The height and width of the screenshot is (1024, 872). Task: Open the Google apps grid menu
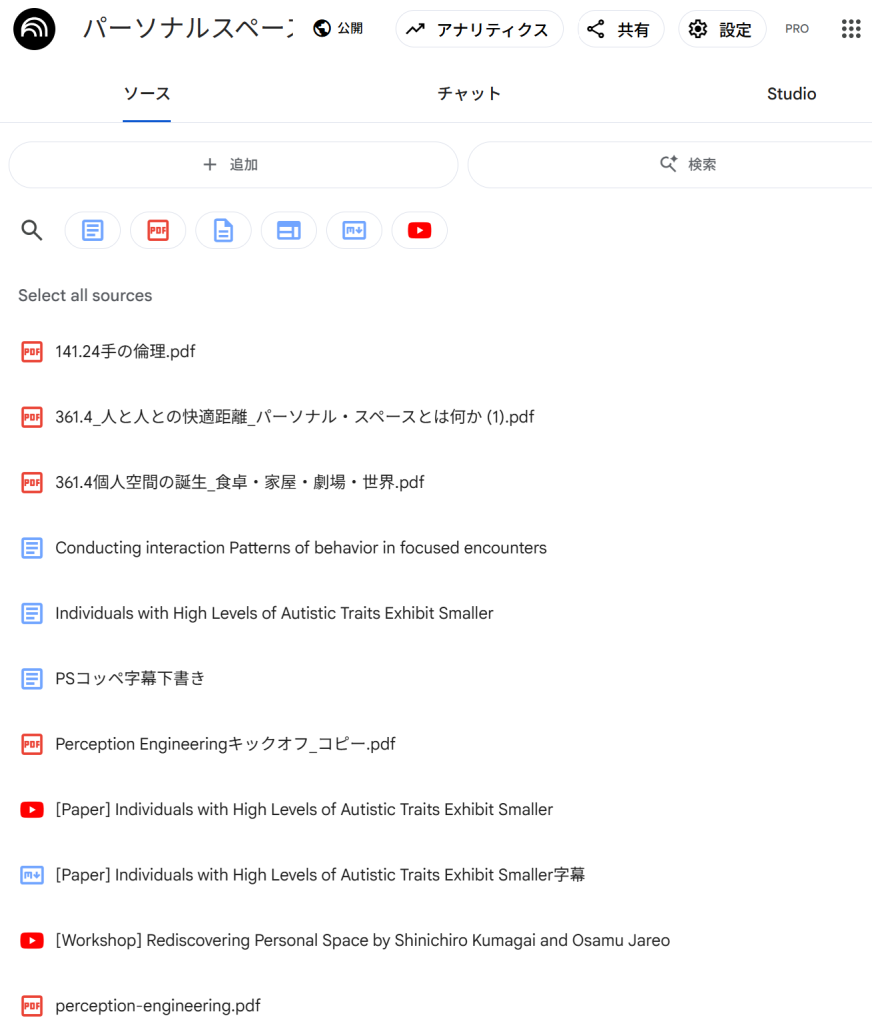click(x=850, y=29)
